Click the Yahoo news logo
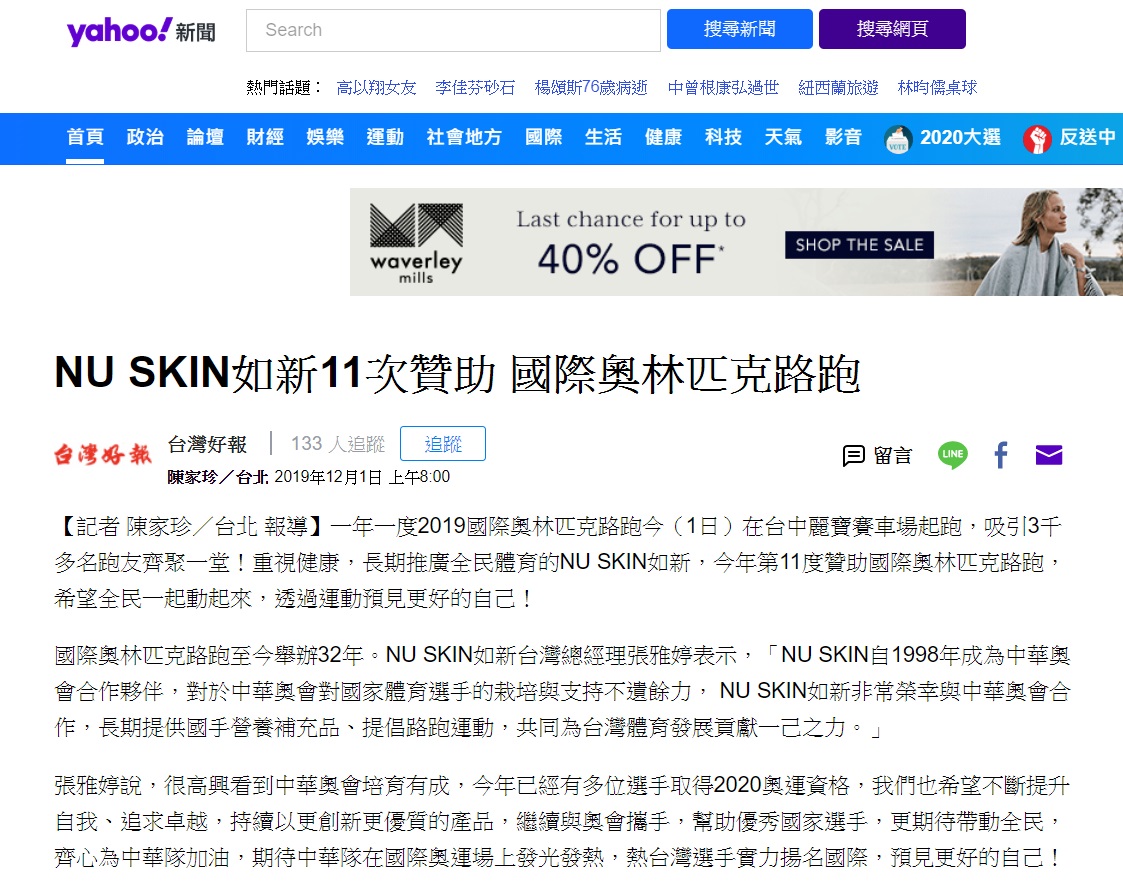 [140, 31]
